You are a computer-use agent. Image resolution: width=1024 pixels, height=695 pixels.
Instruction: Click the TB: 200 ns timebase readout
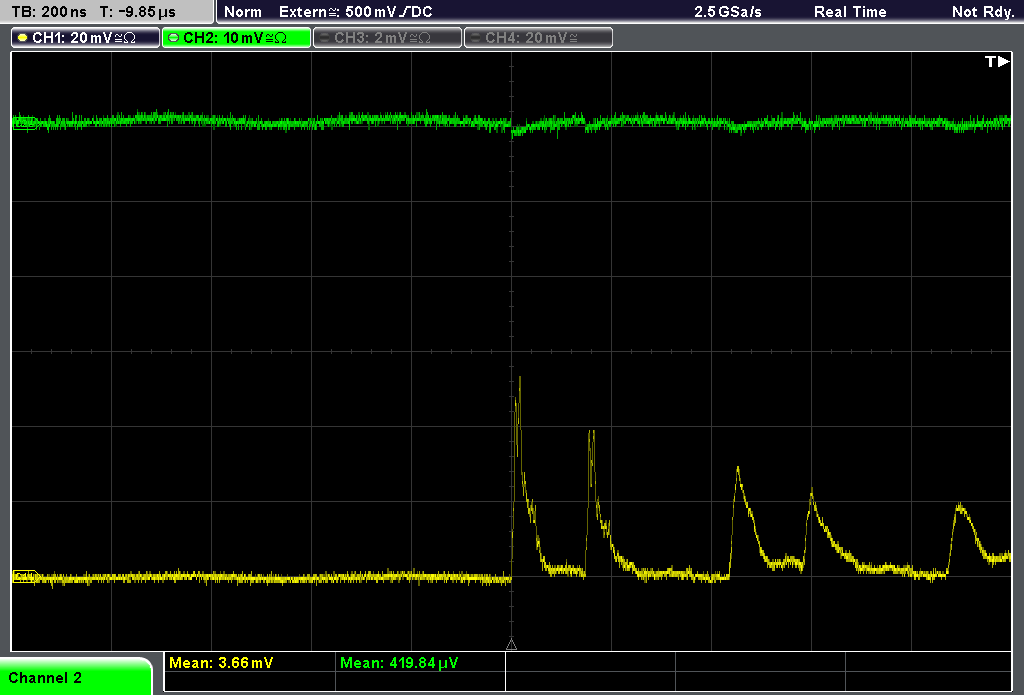point(49,12)
